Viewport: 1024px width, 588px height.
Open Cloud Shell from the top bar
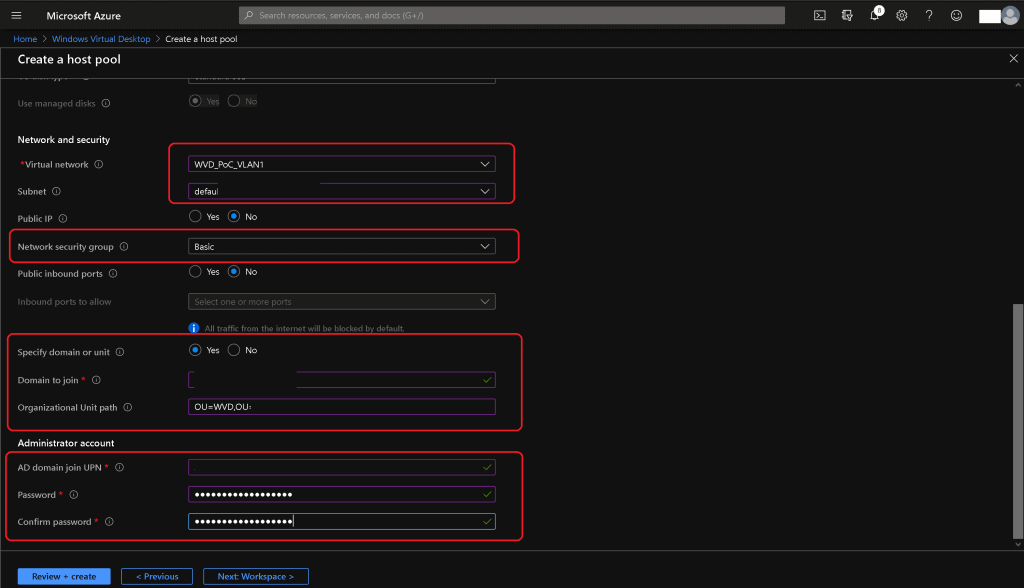pyautogui.click(x=820, y=16)
